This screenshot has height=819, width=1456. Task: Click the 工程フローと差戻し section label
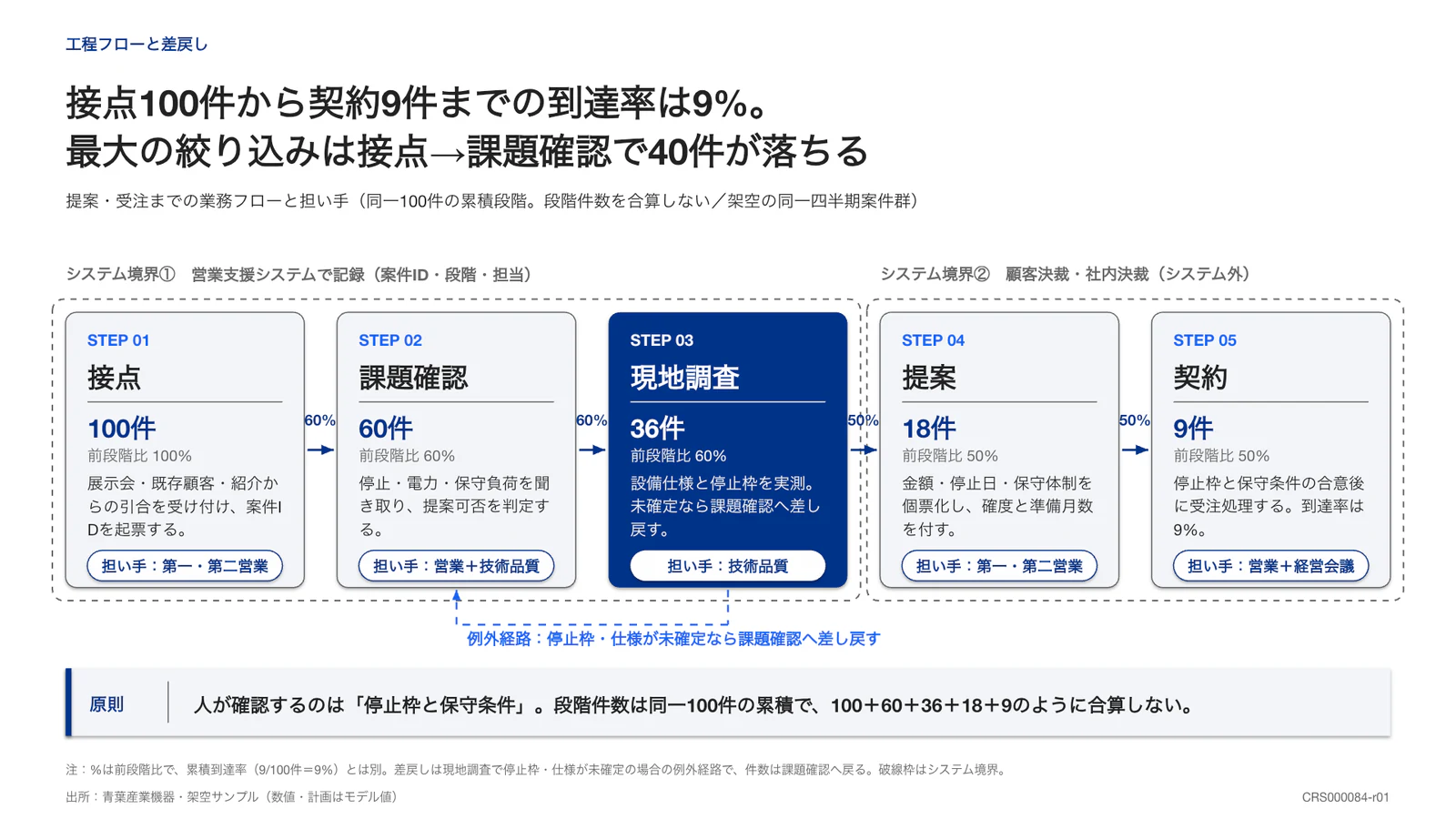pyautogui.click(x=136, y=45)
